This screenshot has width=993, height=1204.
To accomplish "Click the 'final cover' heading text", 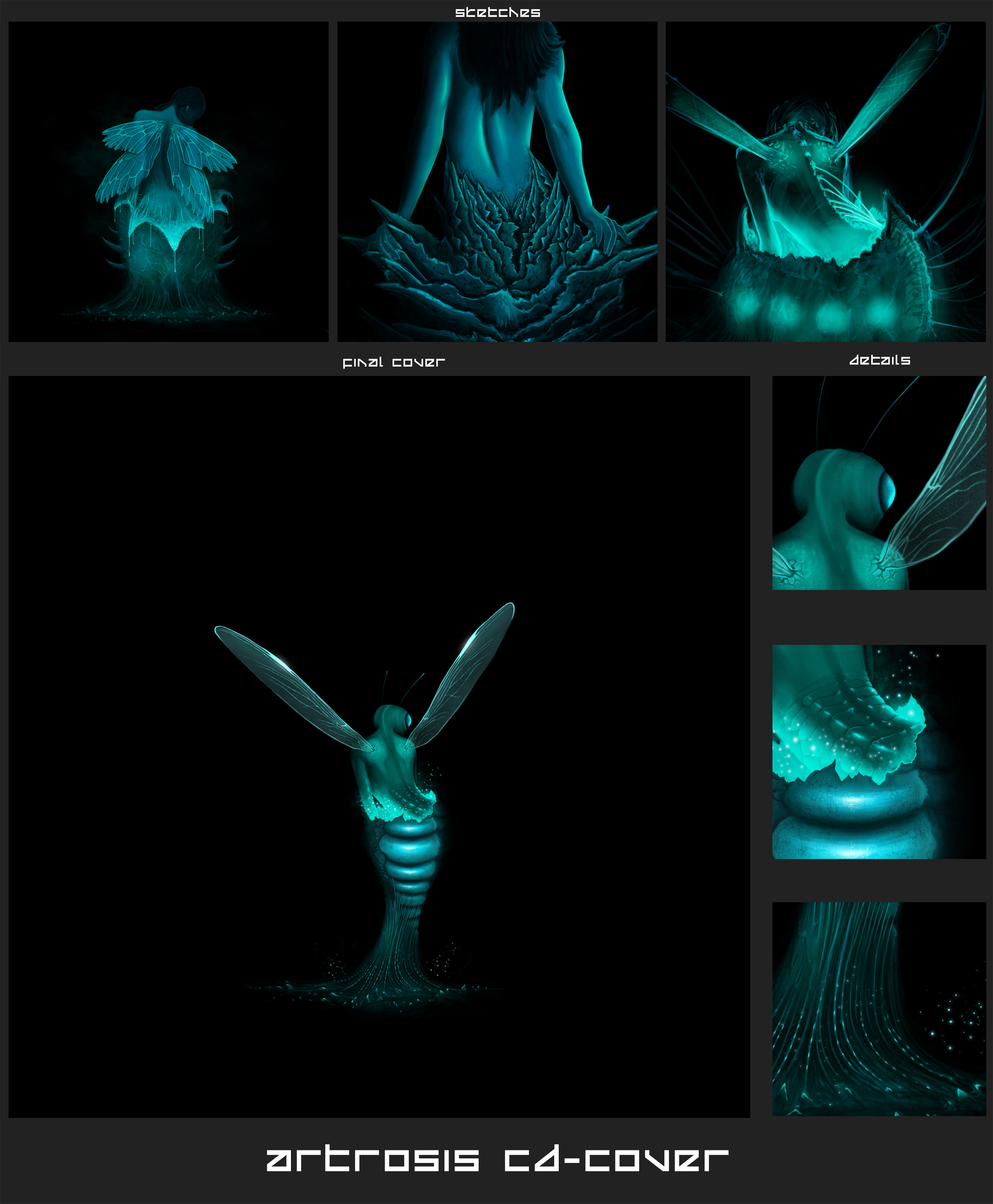I will tap(394, 362).
